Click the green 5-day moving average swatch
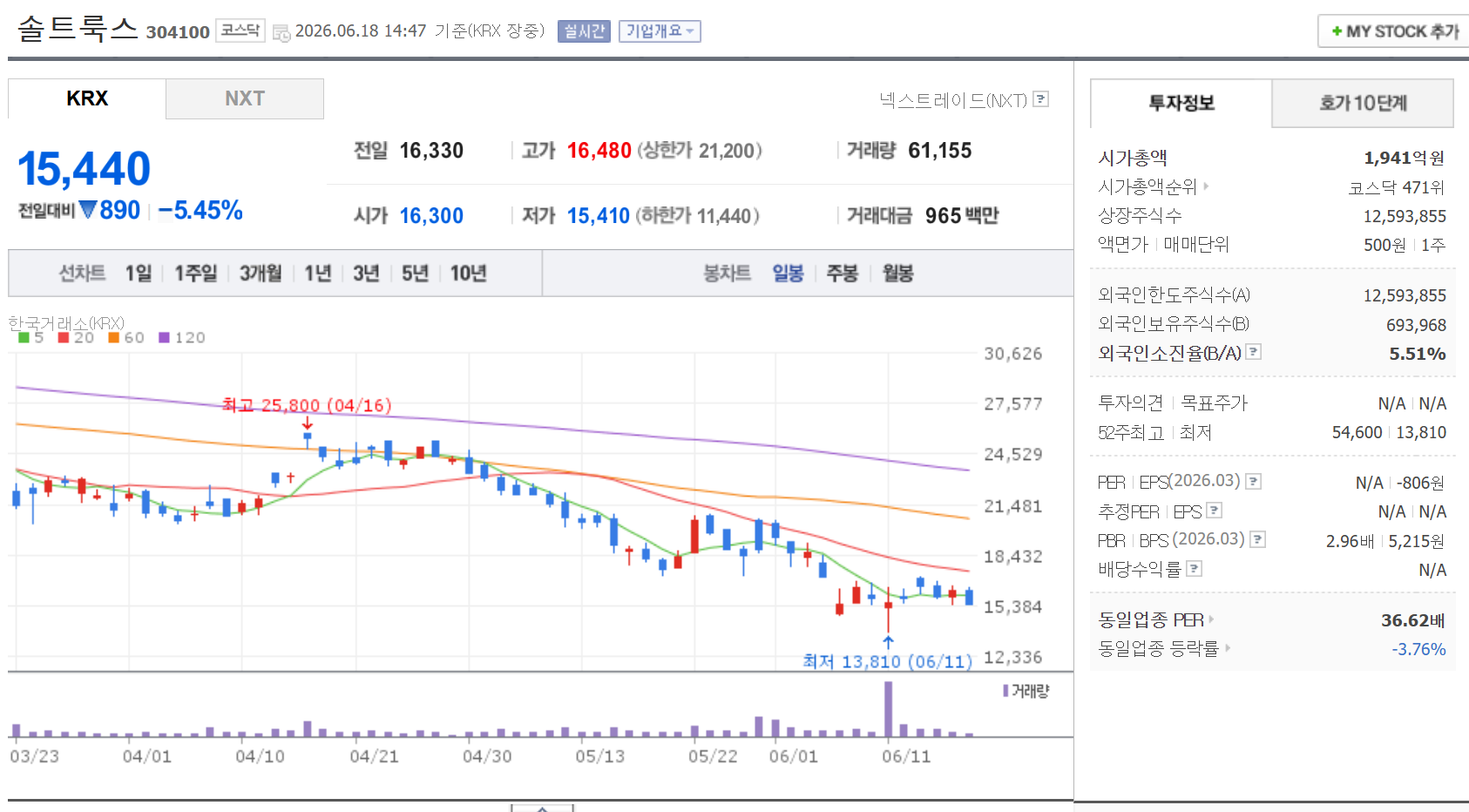 pyautogui.click(x=24, y=337)
